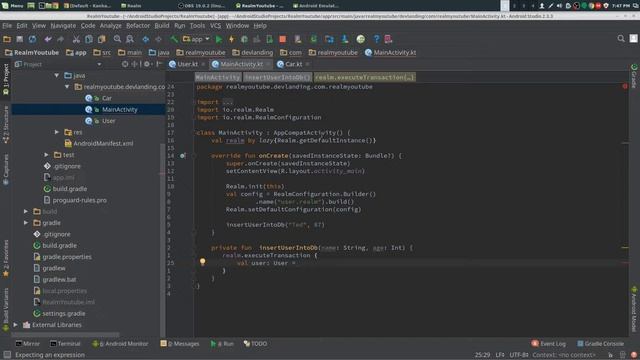This screenshot has height=360, width=640.
Task: Expand the test folder
Action: (47, 155)
